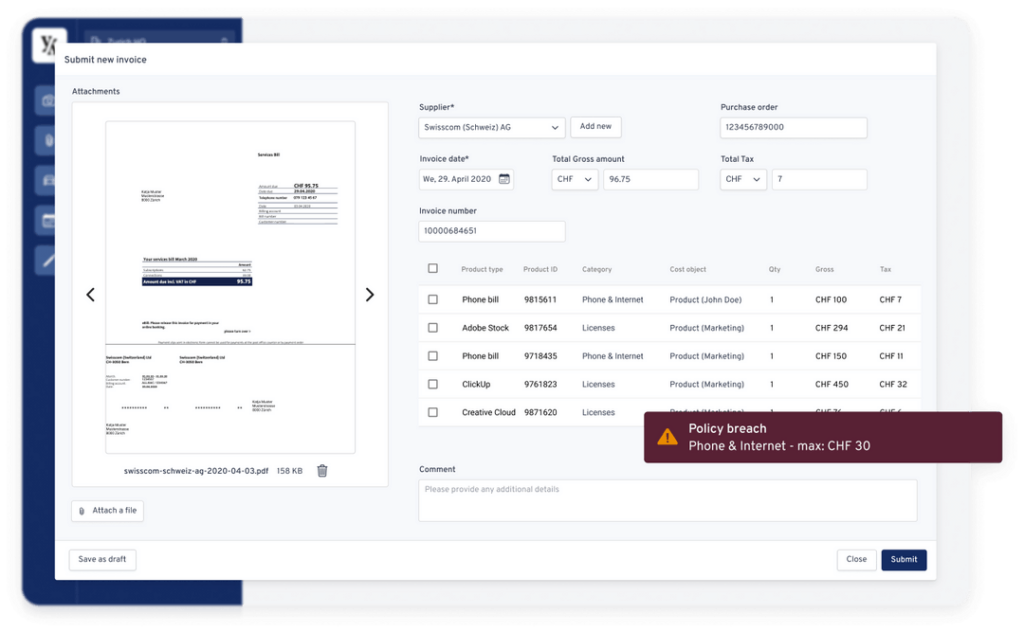Click the Policy breach notification banner
The image size is (1024, 632).
(823, 437)
